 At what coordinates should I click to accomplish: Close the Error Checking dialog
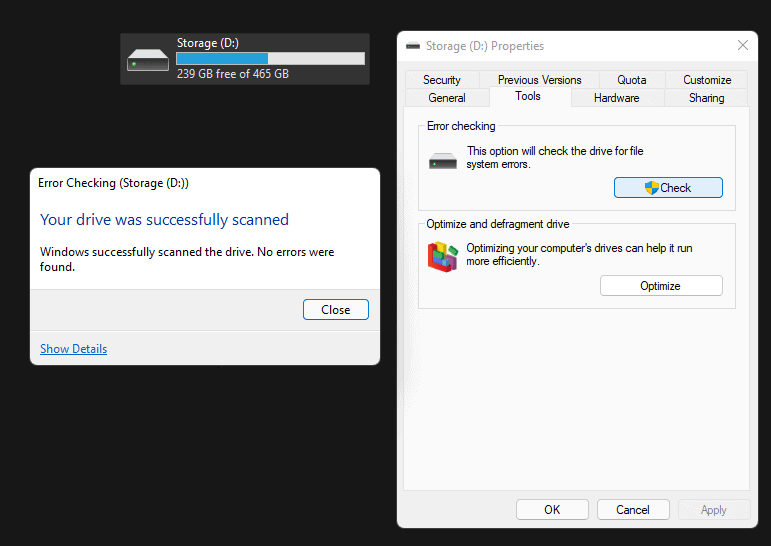(336, 309)
